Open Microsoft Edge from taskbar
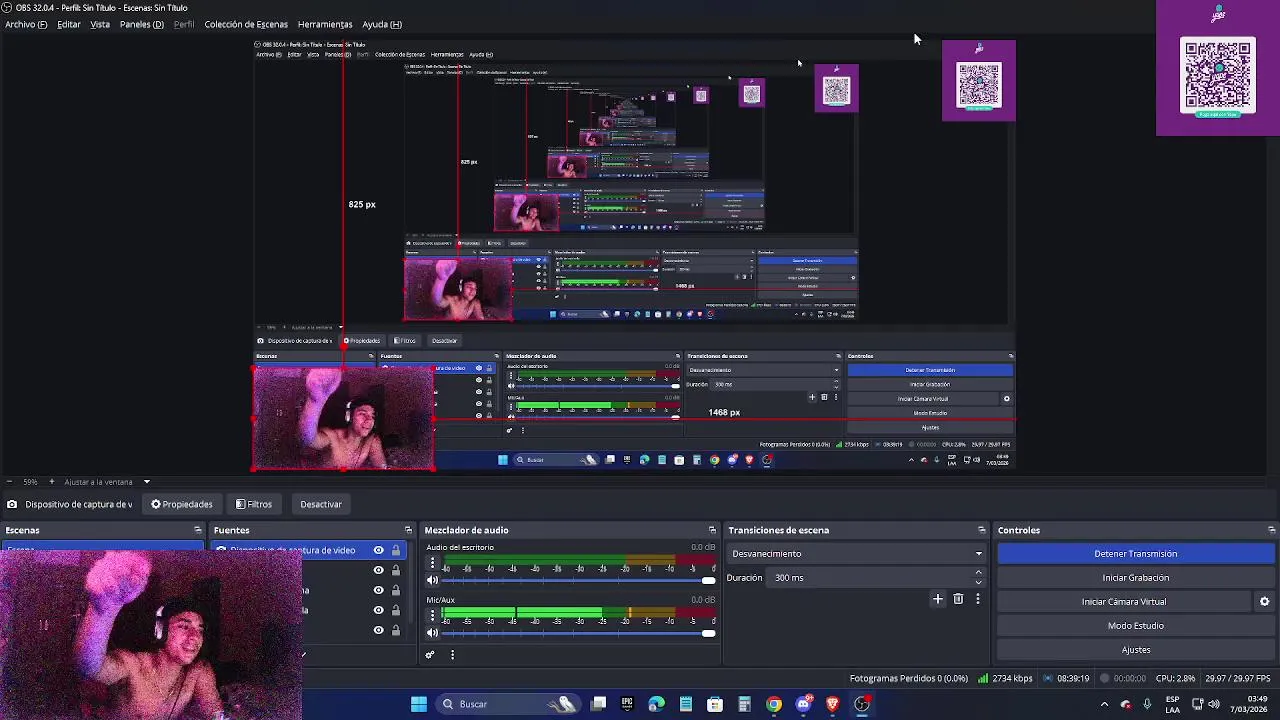The image size is (1280, 720). pyautogui.click(x=656, y=704)
